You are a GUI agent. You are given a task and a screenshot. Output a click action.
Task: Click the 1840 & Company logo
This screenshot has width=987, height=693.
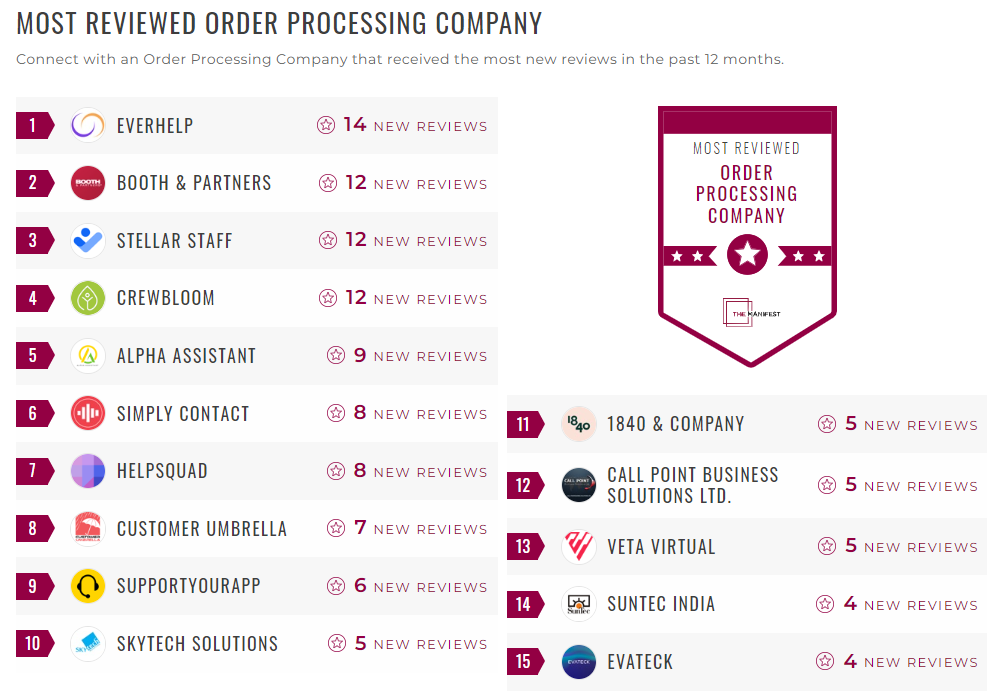(579, 424)
